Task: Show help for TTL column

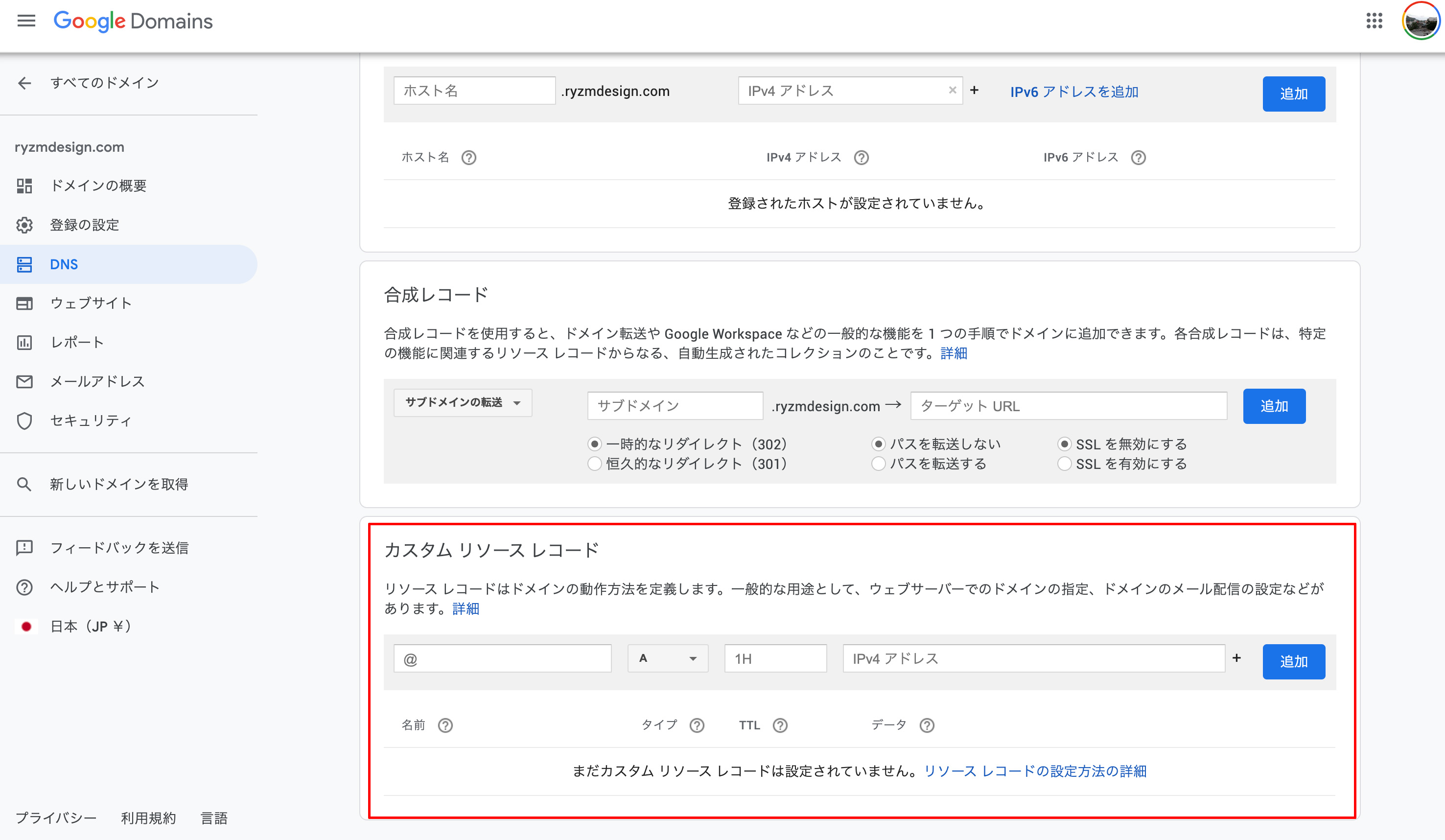Action: pos(780,726)
